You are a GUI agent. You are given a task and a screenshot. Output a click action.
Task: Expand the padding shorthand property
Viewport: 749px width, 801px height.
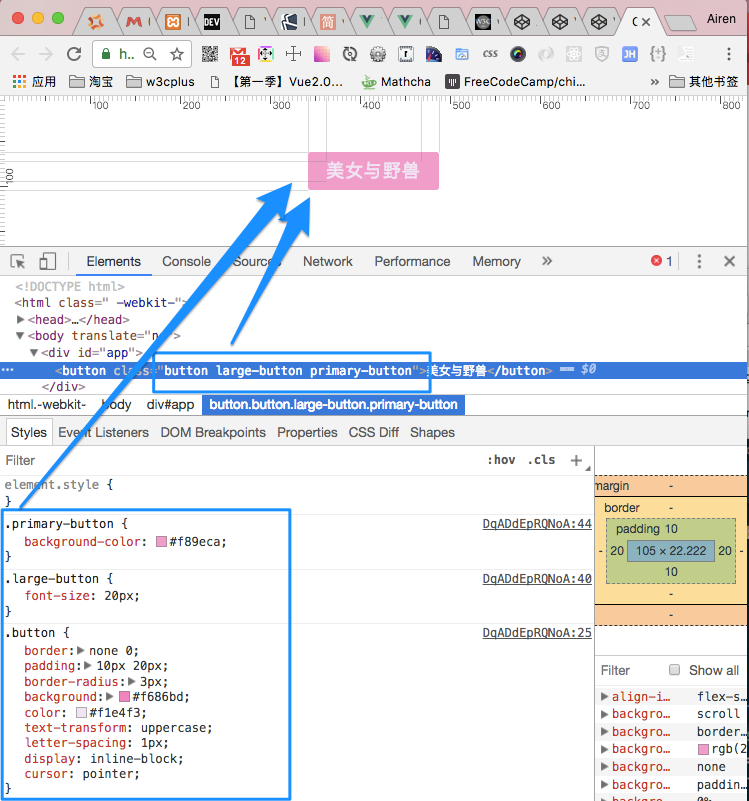click(x=88, y=666)
